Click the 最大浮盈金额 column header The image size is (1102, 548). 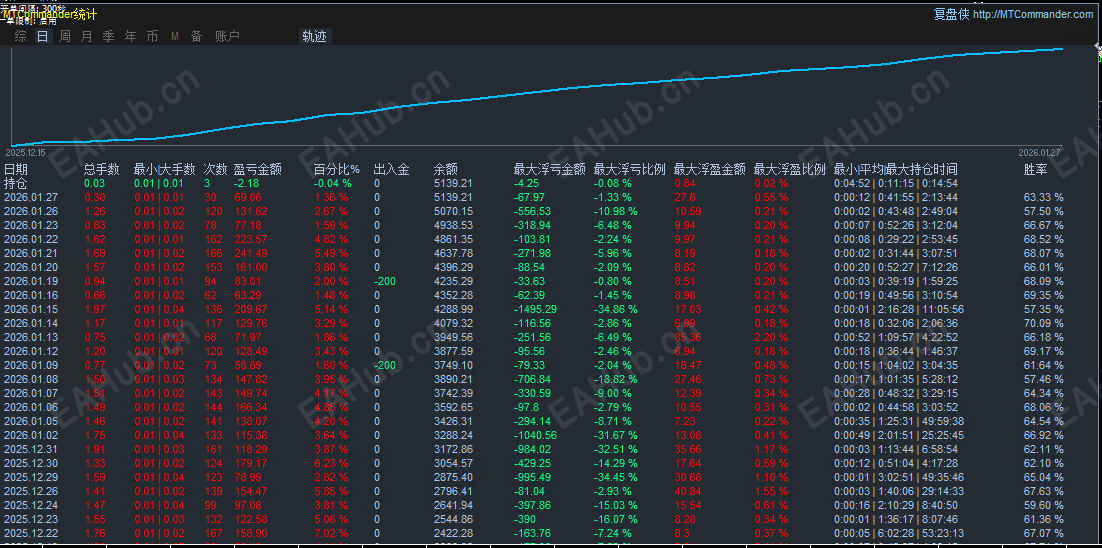click(710, 169)
